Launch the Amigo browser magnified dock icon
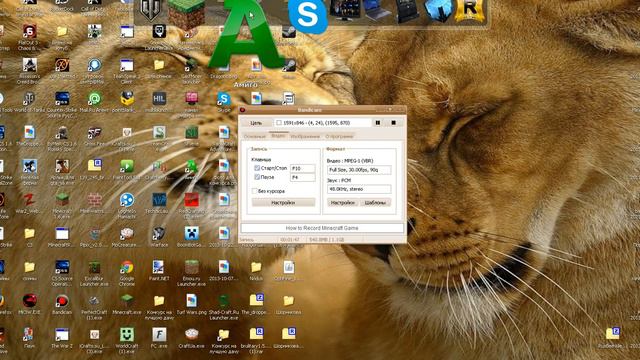The width and height of the screenshot is (640, 360). (245, 35)
